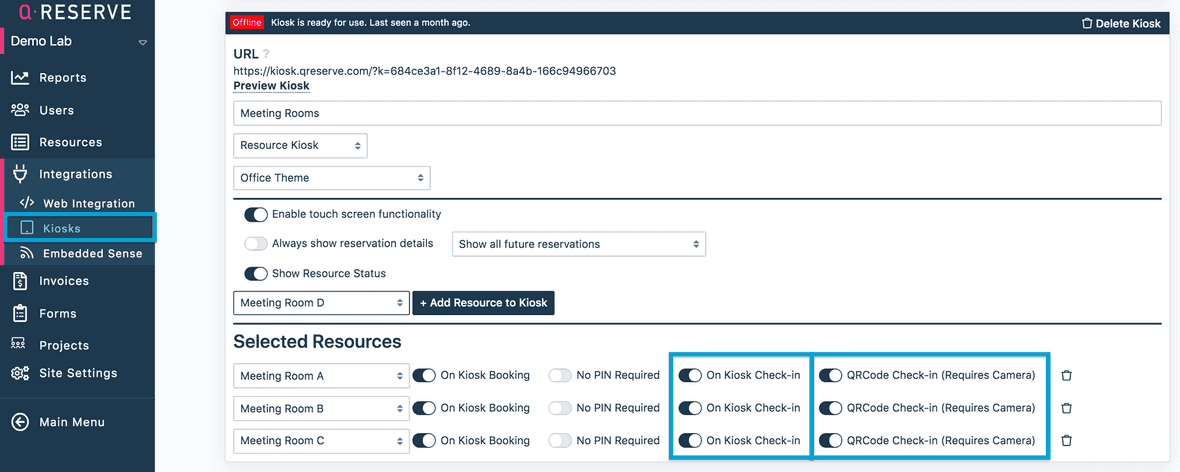1180x472 pixels.
Task: Click the Invoices document icon
Action: tap(20, 281)
